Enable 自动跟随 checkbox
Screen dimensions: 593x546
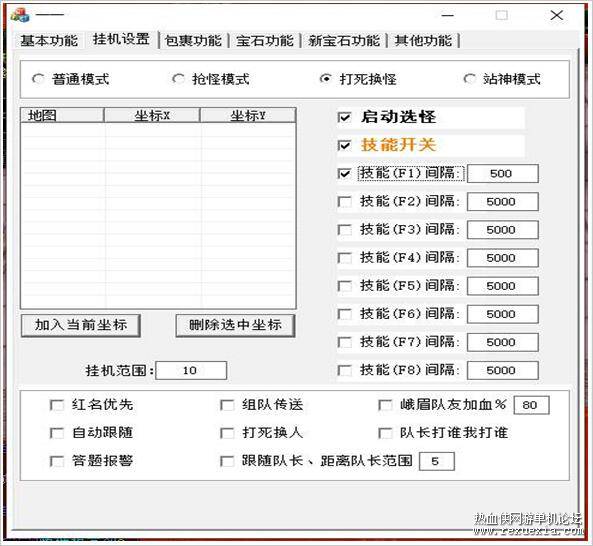click(57, 433)
